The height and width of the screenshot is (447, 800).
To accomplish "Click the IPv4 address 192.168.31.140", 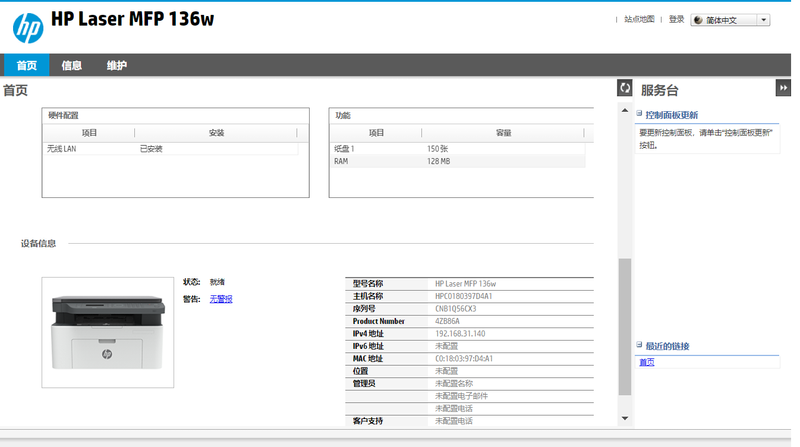I will [460, 334].
